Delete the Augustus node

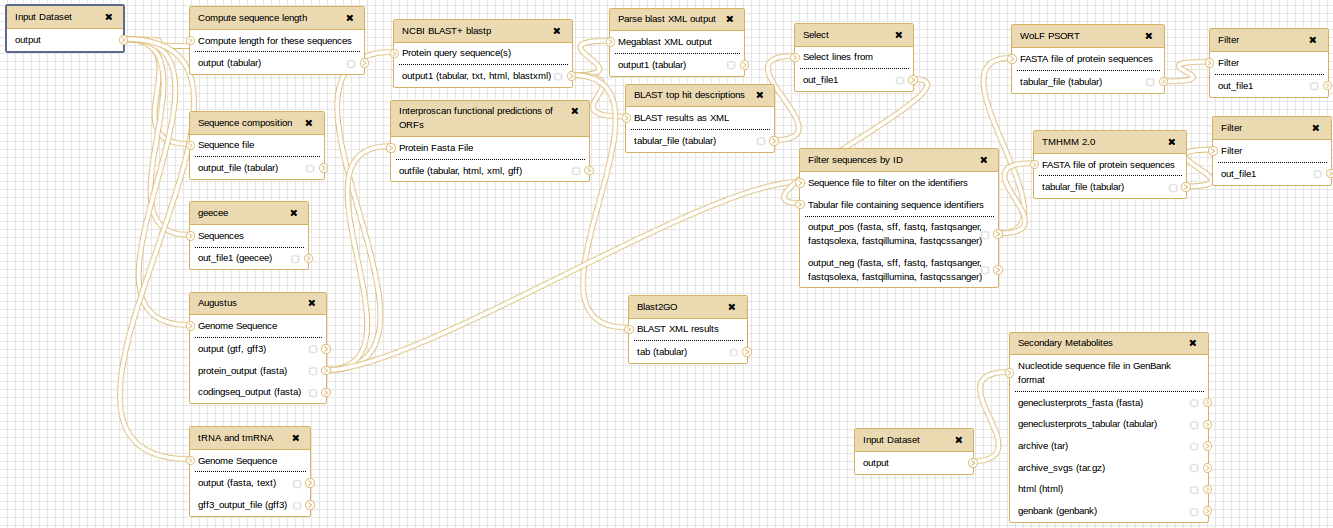[x=311, y=303]
